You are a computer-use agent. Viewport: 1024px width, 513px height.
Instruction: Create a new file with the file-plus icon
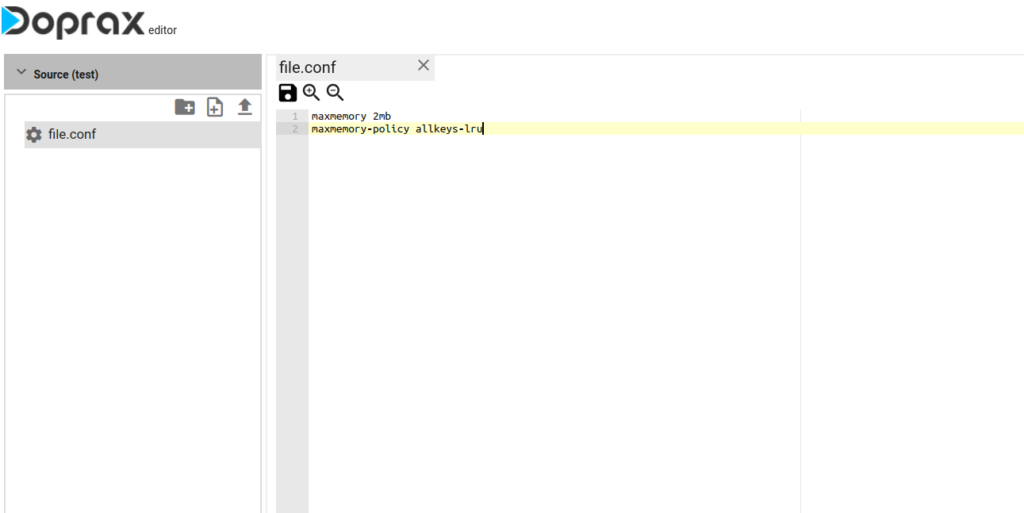pyautogui.click(x=215, y=107)
